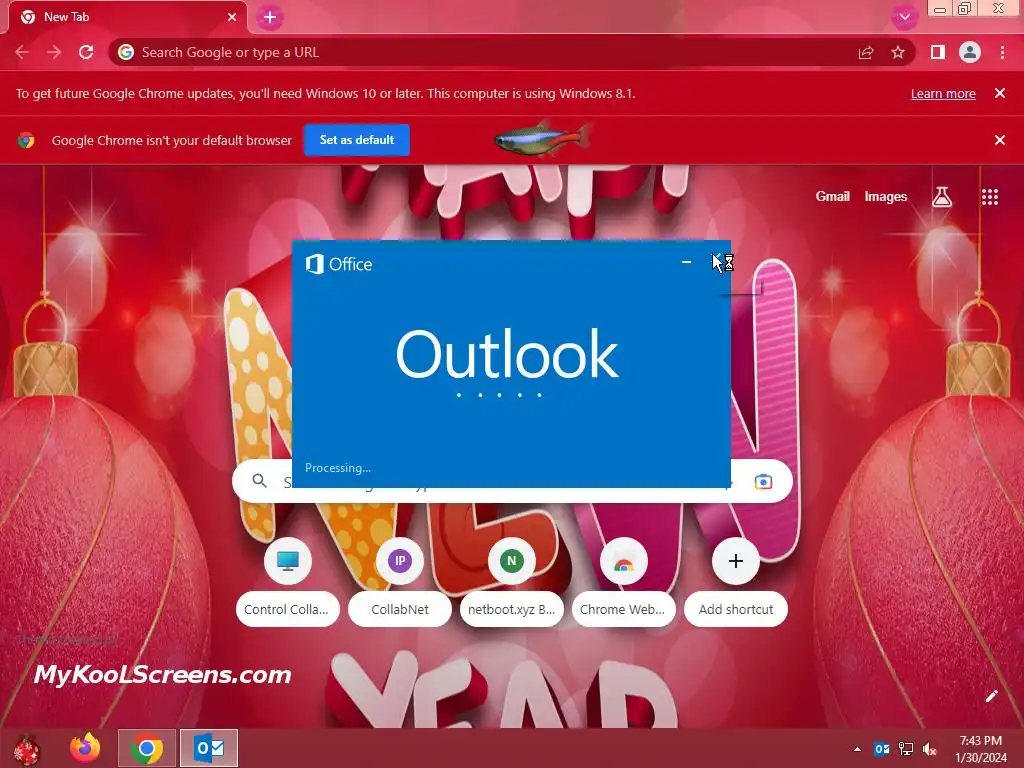This screenshot has height=768, width=1024.
Task: Open taskbar clock and date
Action: [x=981, y=749]
